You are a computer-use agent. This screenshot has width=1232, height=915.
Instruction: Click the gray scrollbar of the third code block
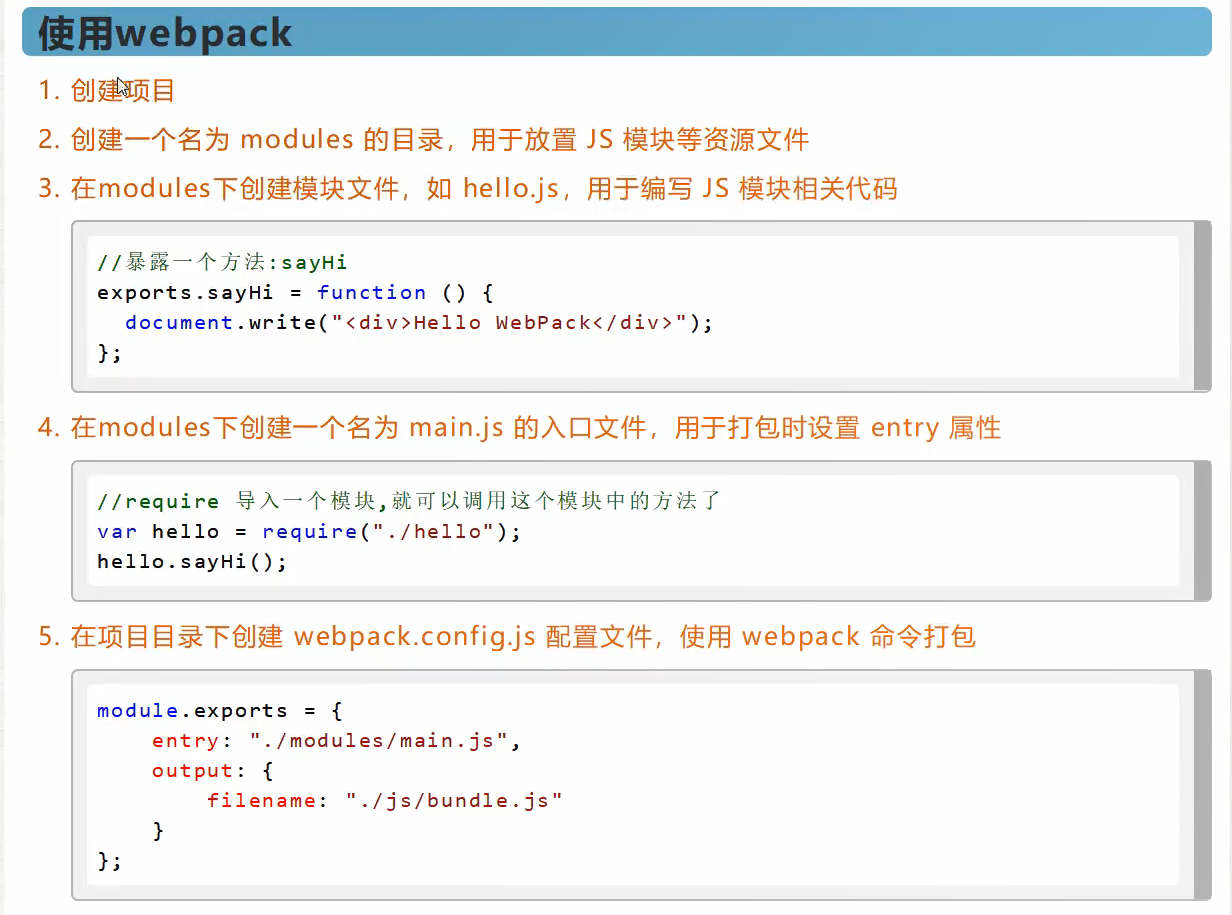pos(1202,784)
